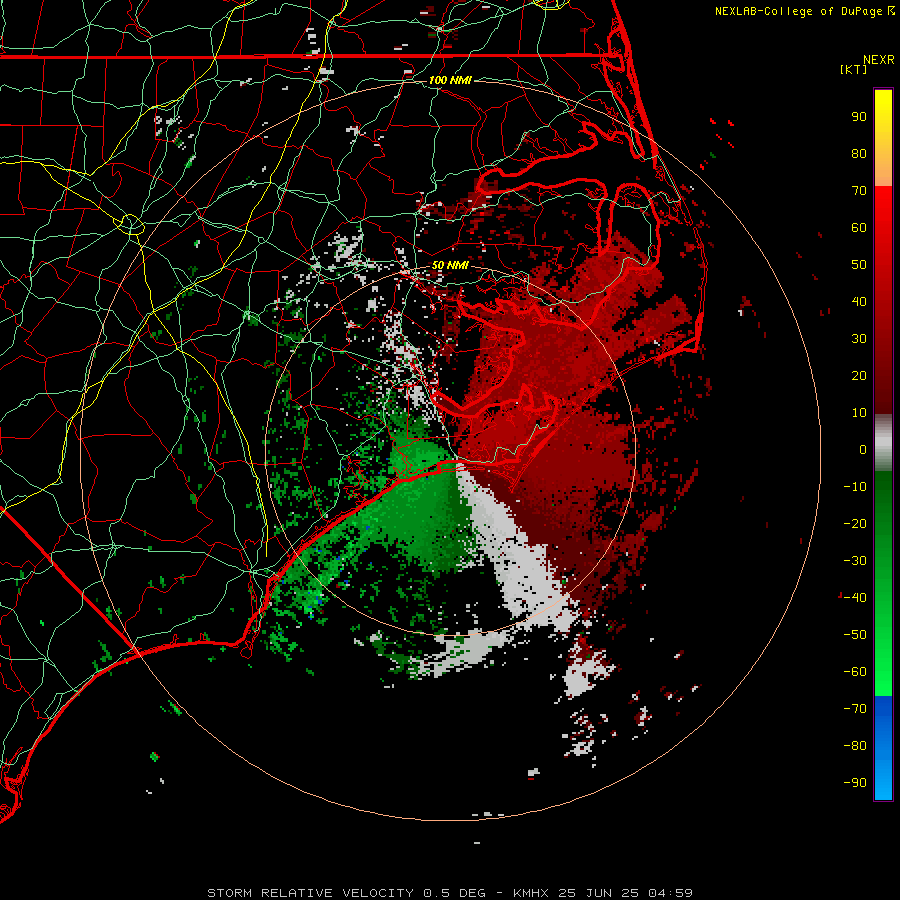This screenshot has height=900, width=900.
Task: Click the [KT] units label
Action: point(854,69)
